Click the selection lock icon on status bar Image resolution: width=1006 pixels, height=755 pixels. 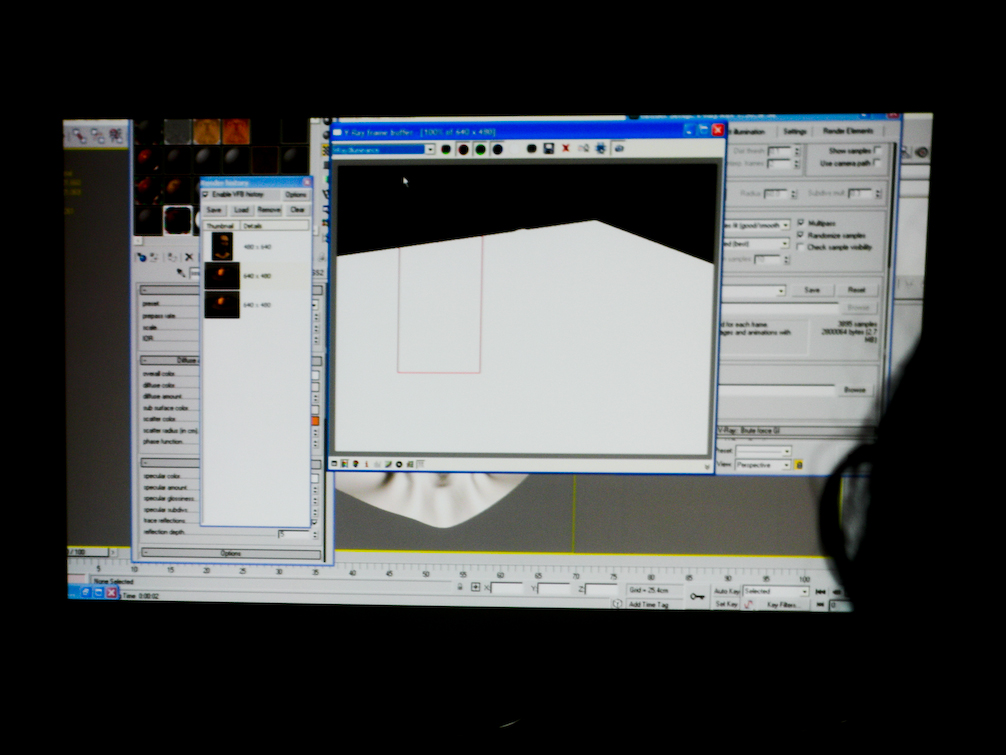(460, 586)
